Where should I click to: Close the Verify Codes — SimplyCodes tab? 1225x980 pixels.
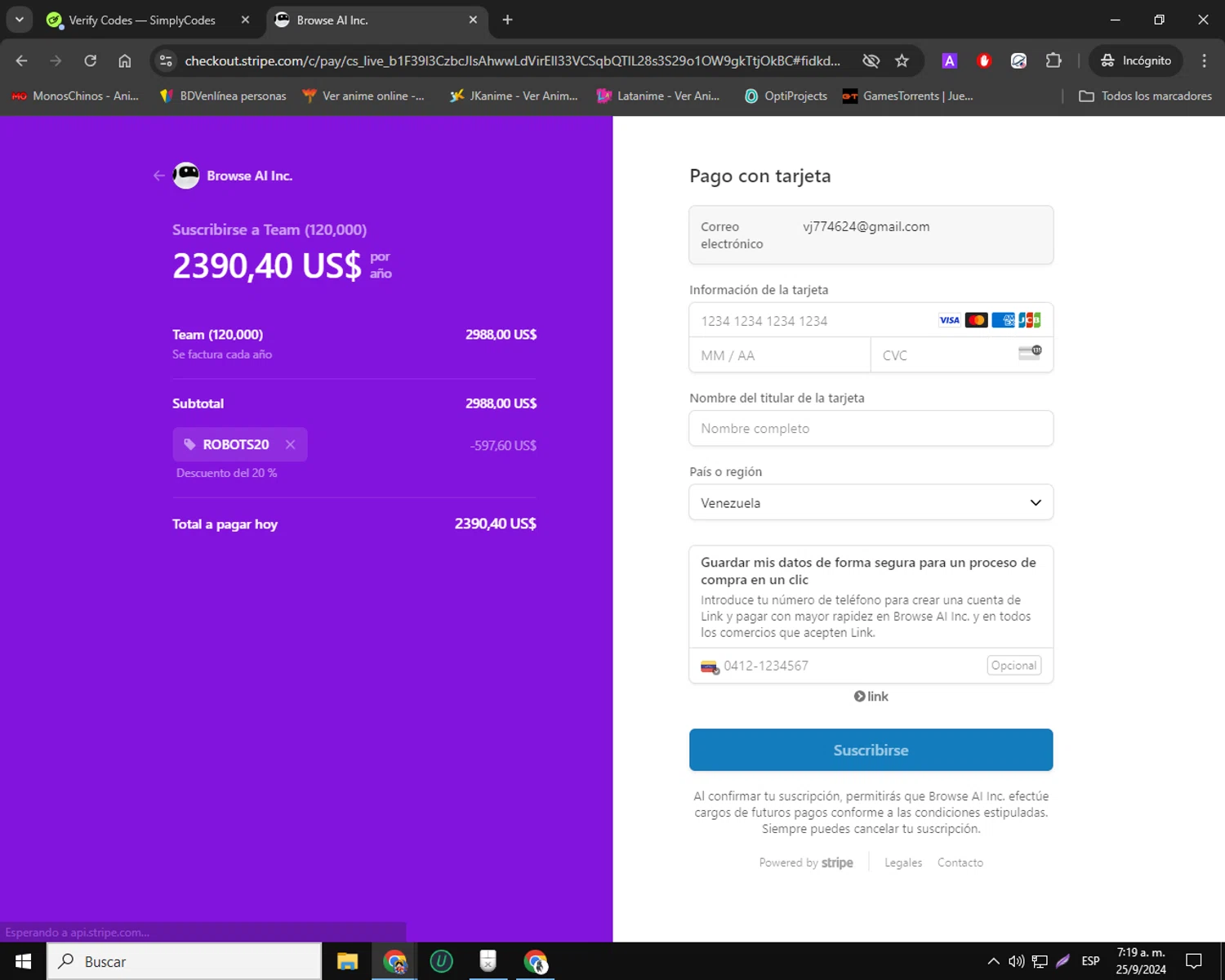pos(245,20)
